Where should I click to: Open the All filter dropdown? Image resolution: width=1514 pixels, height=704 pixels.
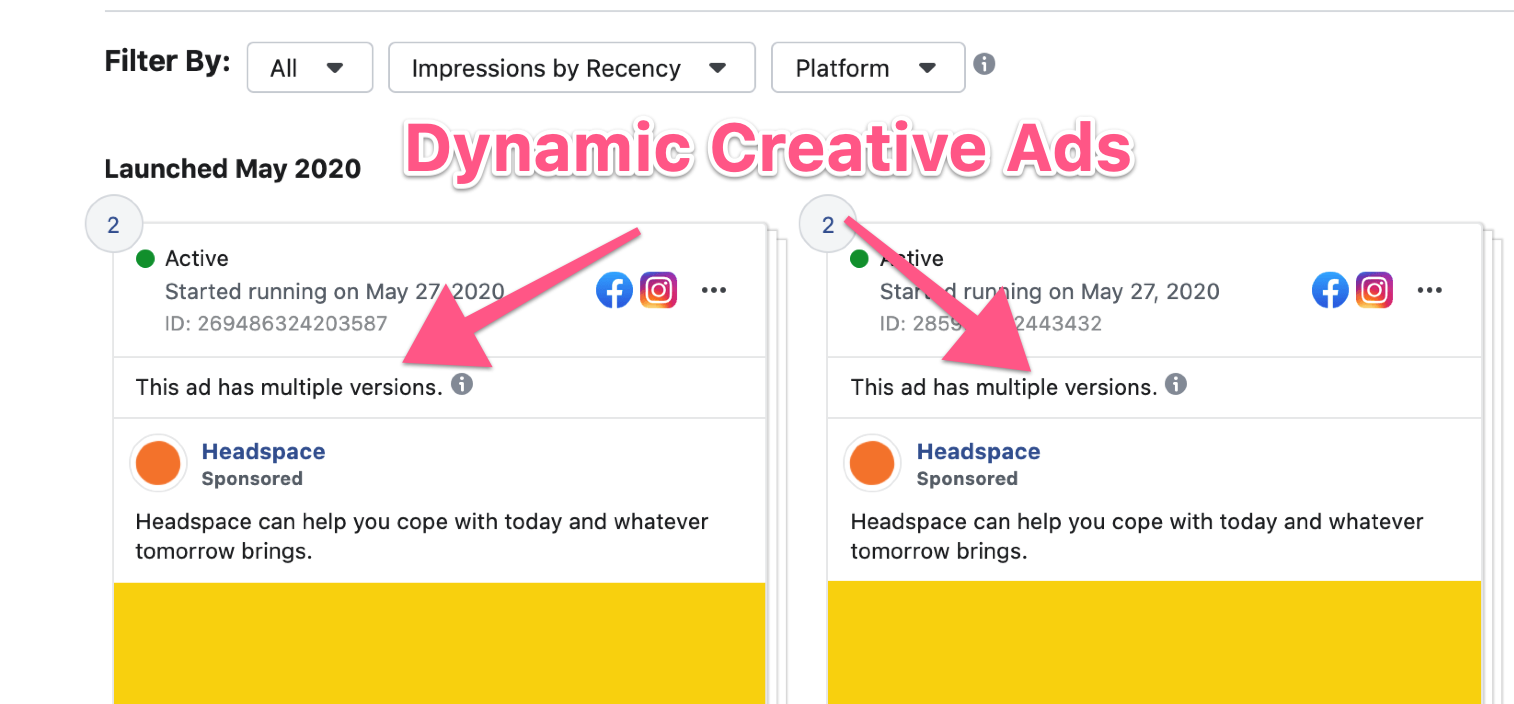point(309,68)
